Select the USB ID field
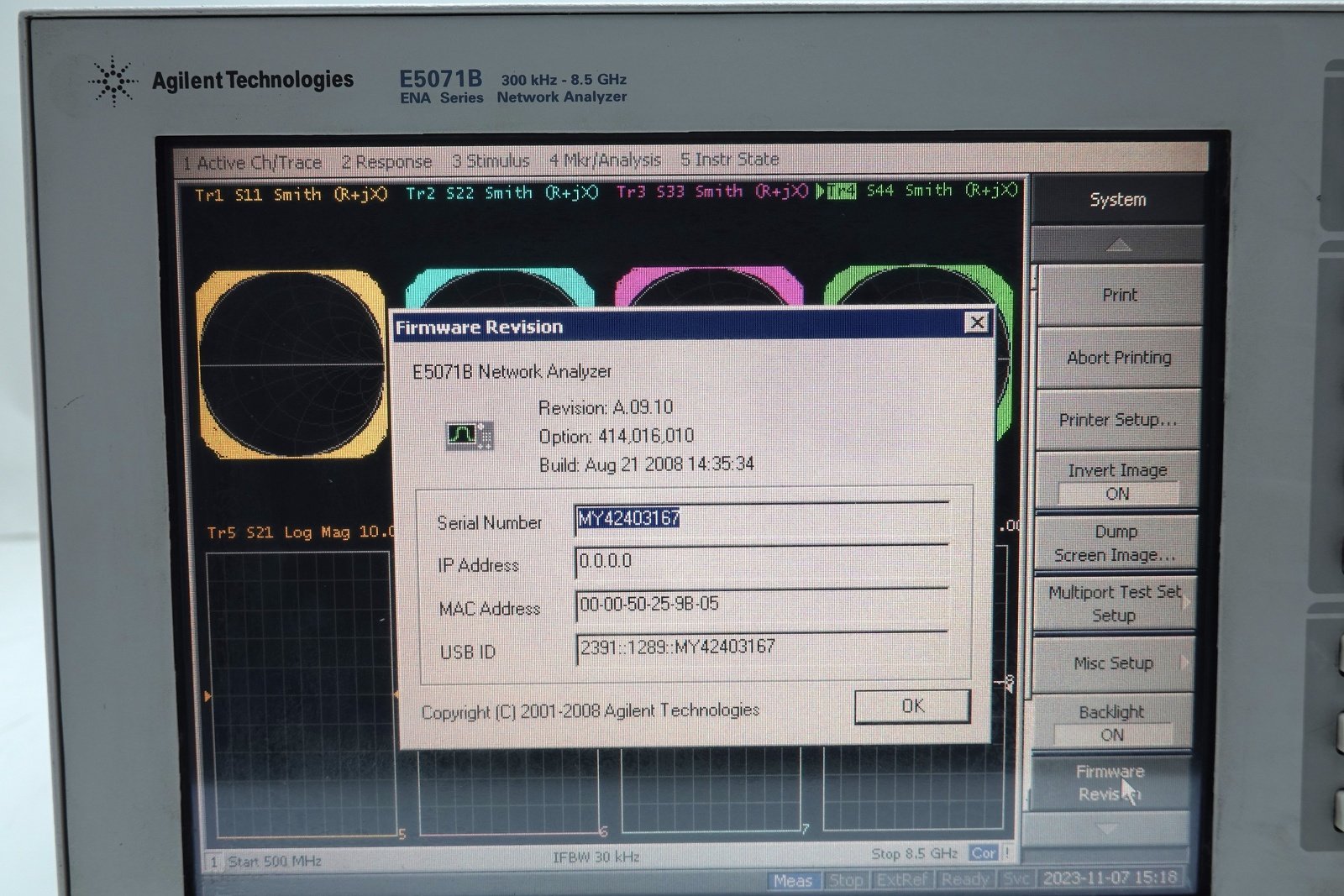The width and height of the screenshot is (1344, 896). (x=762, y=647)
